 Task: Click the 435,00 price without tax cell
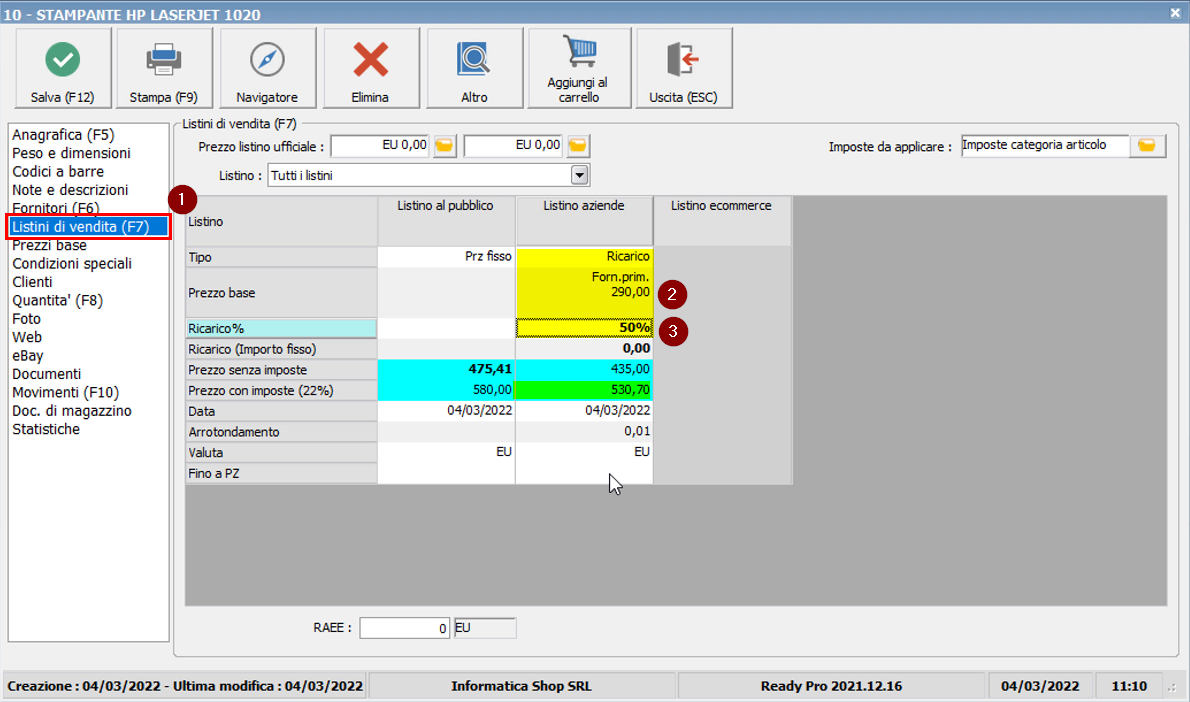tap(584, 369)
